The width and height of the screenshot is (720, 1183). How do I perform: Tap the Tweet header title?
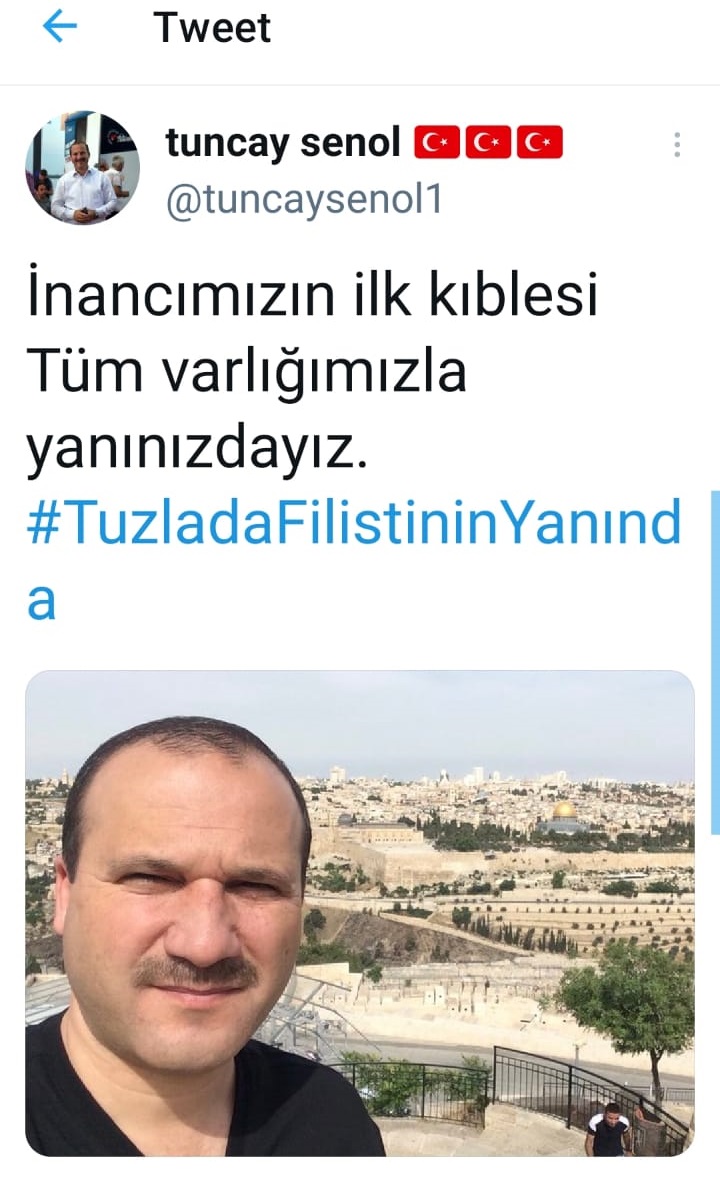[212, 28]
